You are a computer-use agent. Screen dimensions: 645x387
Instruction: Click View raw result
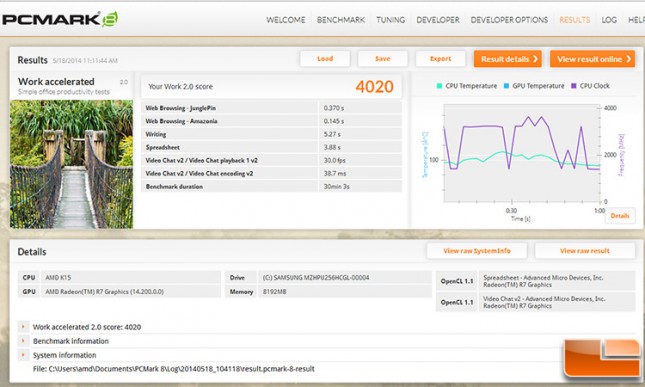585,251
